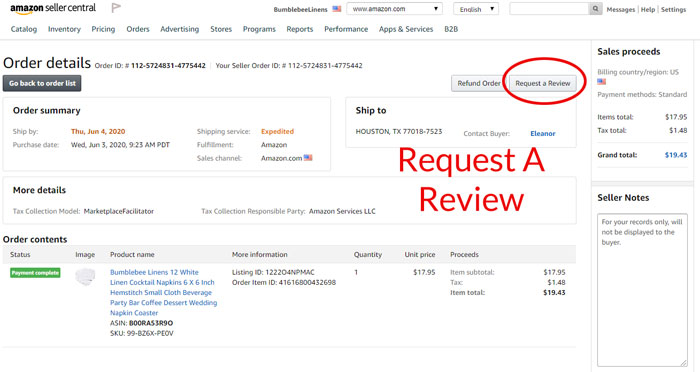Click the billing country US flag icon
This screenshot has height=372, width=700.
(x=602, y=82)
